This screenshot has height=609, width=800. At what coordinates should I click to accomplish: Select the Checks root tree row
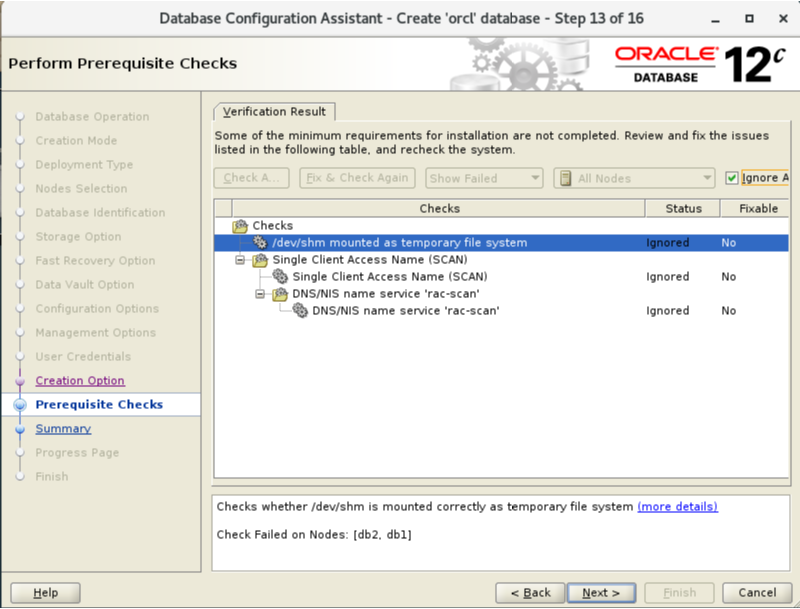pyautogui.click(x=501, y=225)
